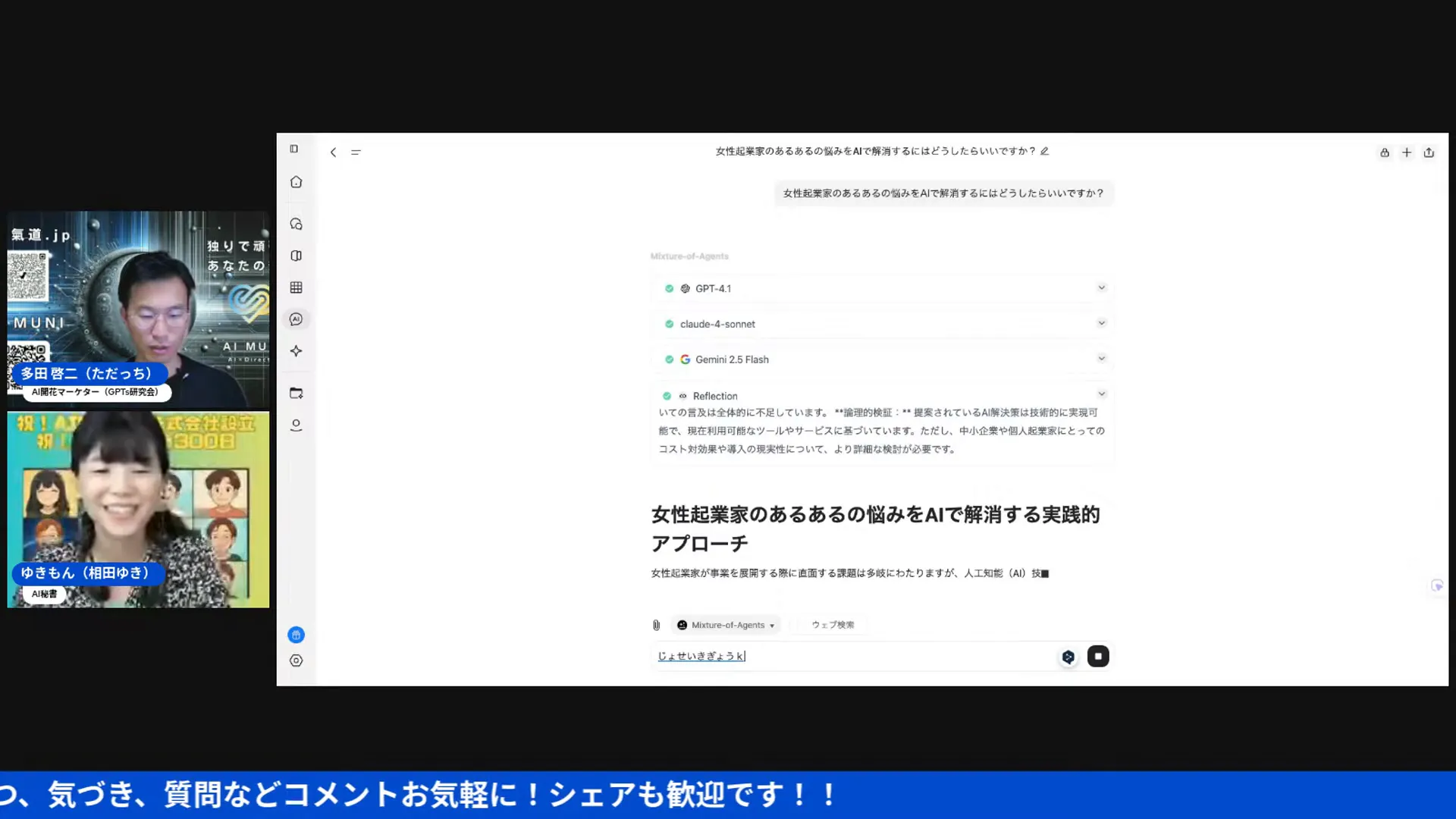The width and height of the screenshot is (1456, 819).
Task: Open the sparkle star icon in sidebar
Action: tap(297, 351)
